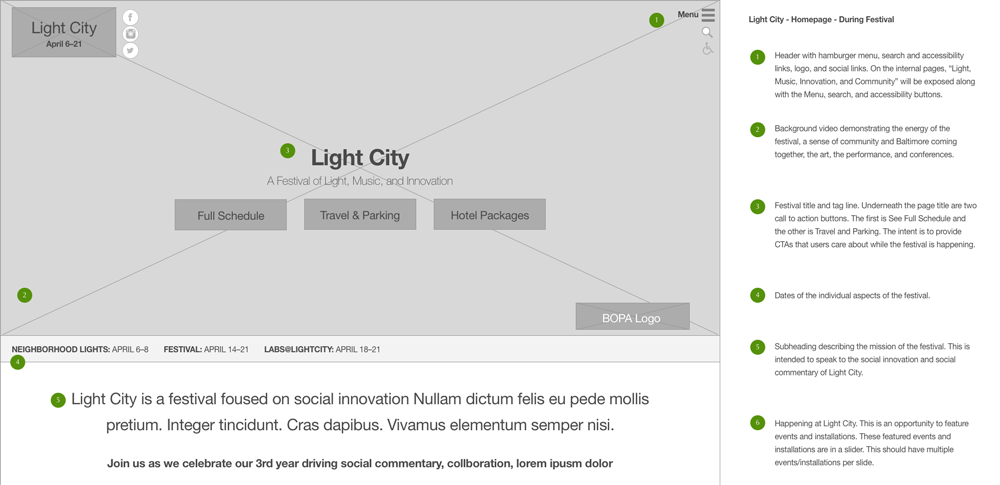Image resolution: width=1000 pixels, height=485 pixels.
Task: Click the Twitter social icon
Action: tap(130, 51)
